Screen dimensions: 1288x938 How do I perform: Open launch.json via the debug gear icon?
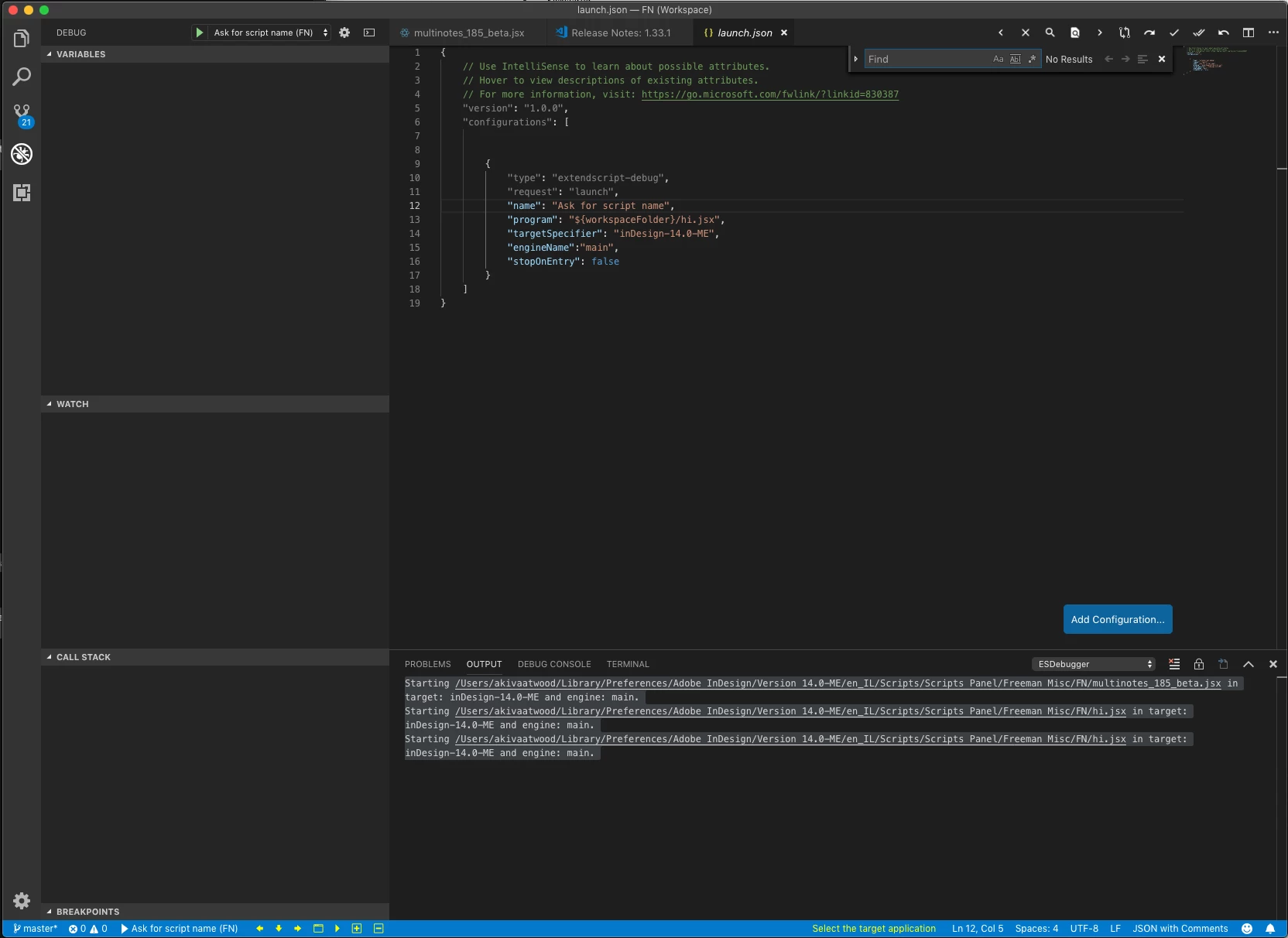(344, 33)
